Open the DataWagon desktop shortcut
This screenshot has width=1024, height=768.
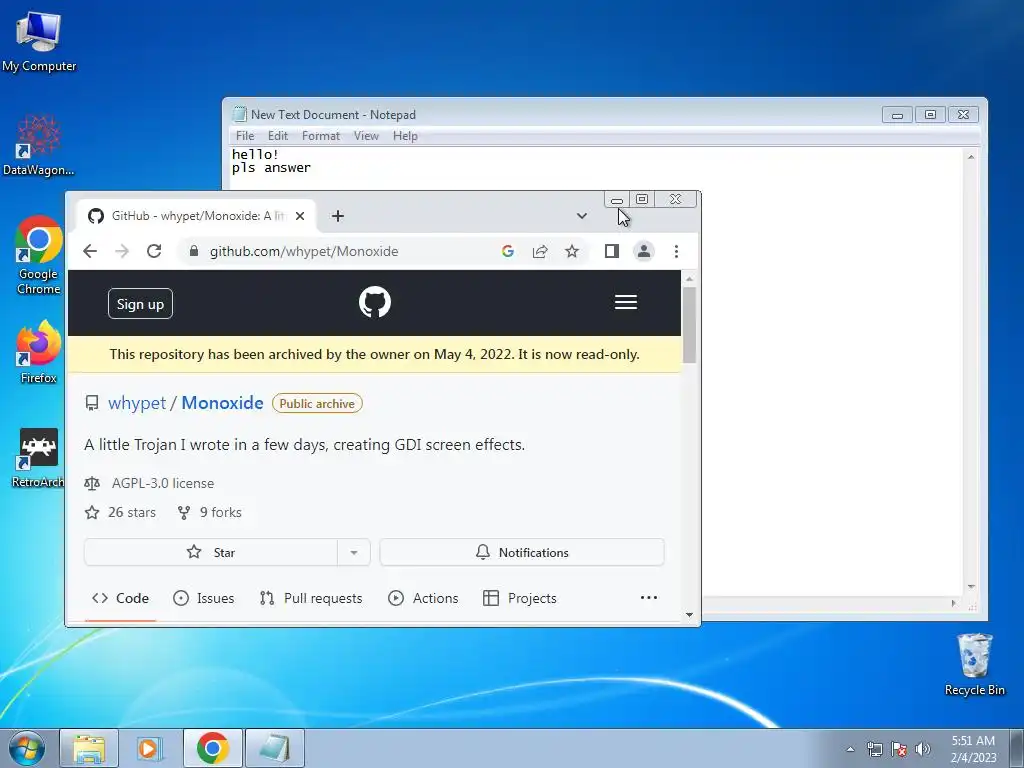[39, 145]
